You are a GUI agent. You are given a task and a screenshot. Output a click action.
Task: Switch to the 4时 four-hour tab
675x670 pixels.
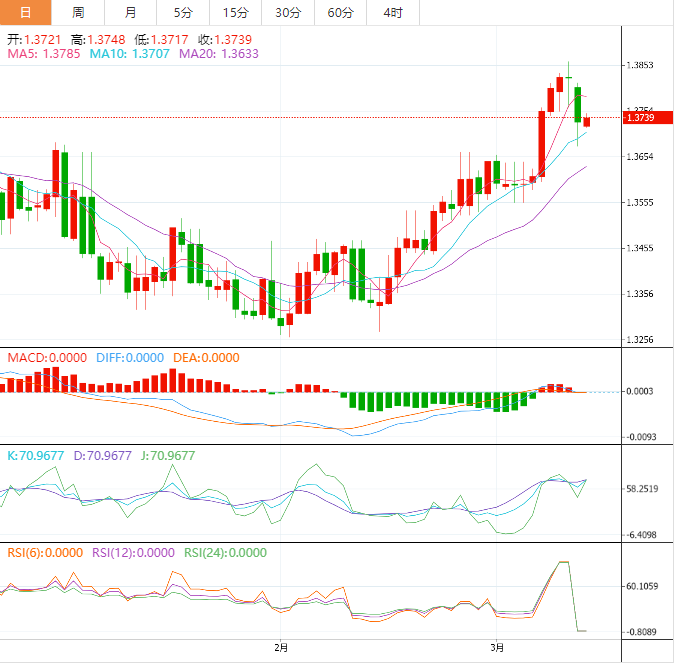(x=393, y=13)
